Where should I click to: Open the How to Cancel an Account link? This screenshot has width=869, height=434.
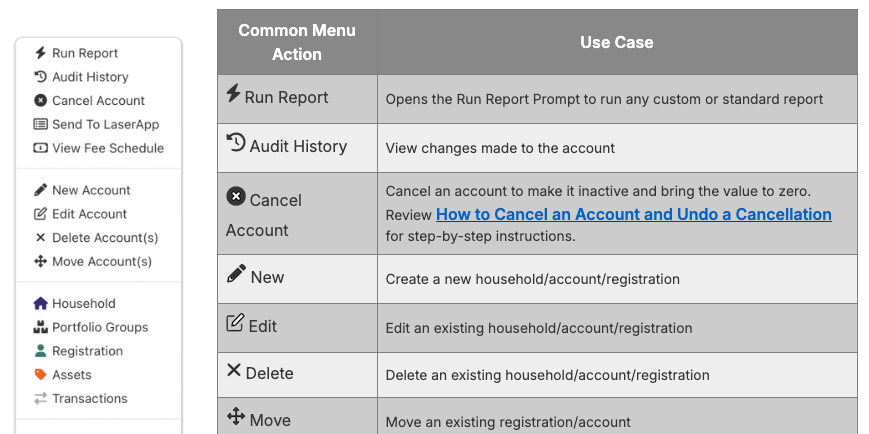click(633, 215)
